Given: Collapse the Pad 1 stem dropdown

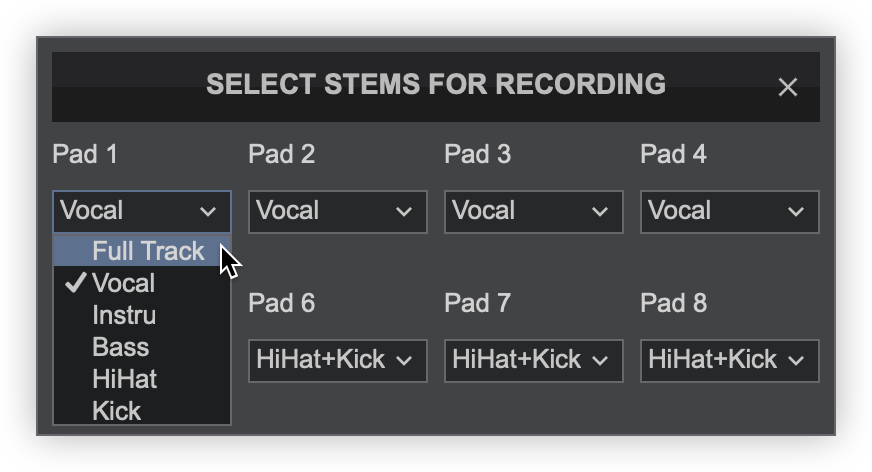Looking at the screenshot, I should pyautogui.click(x=142, y=211).
